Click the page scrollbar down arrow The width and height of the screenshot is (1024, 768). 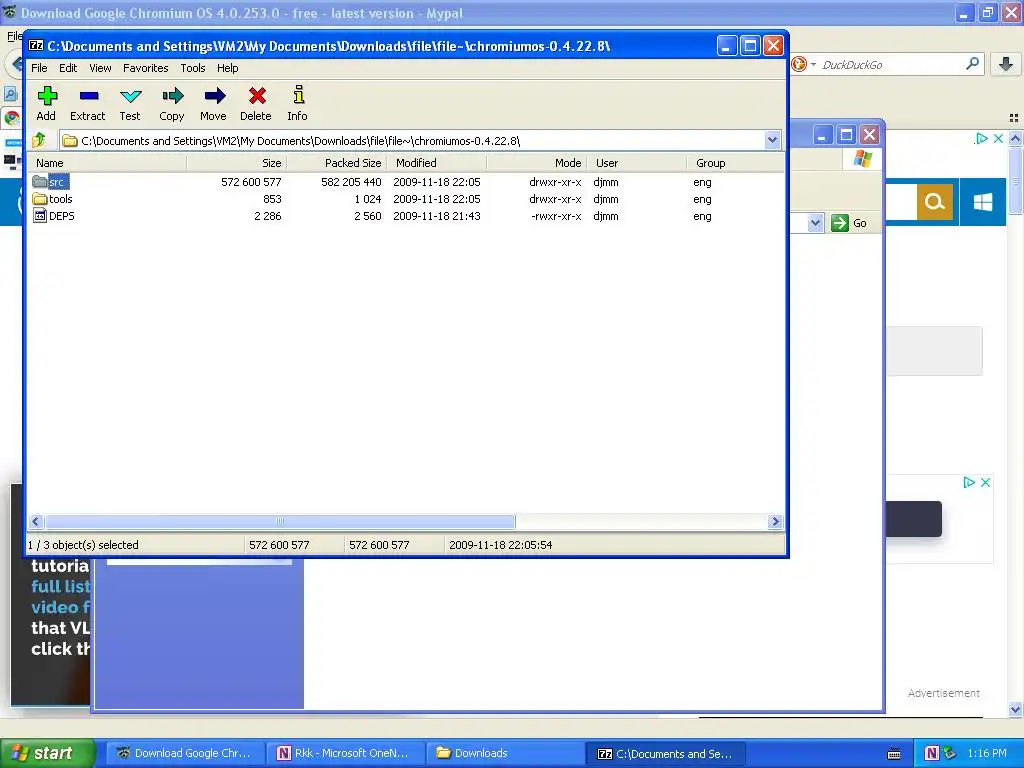pos(1016,709)
